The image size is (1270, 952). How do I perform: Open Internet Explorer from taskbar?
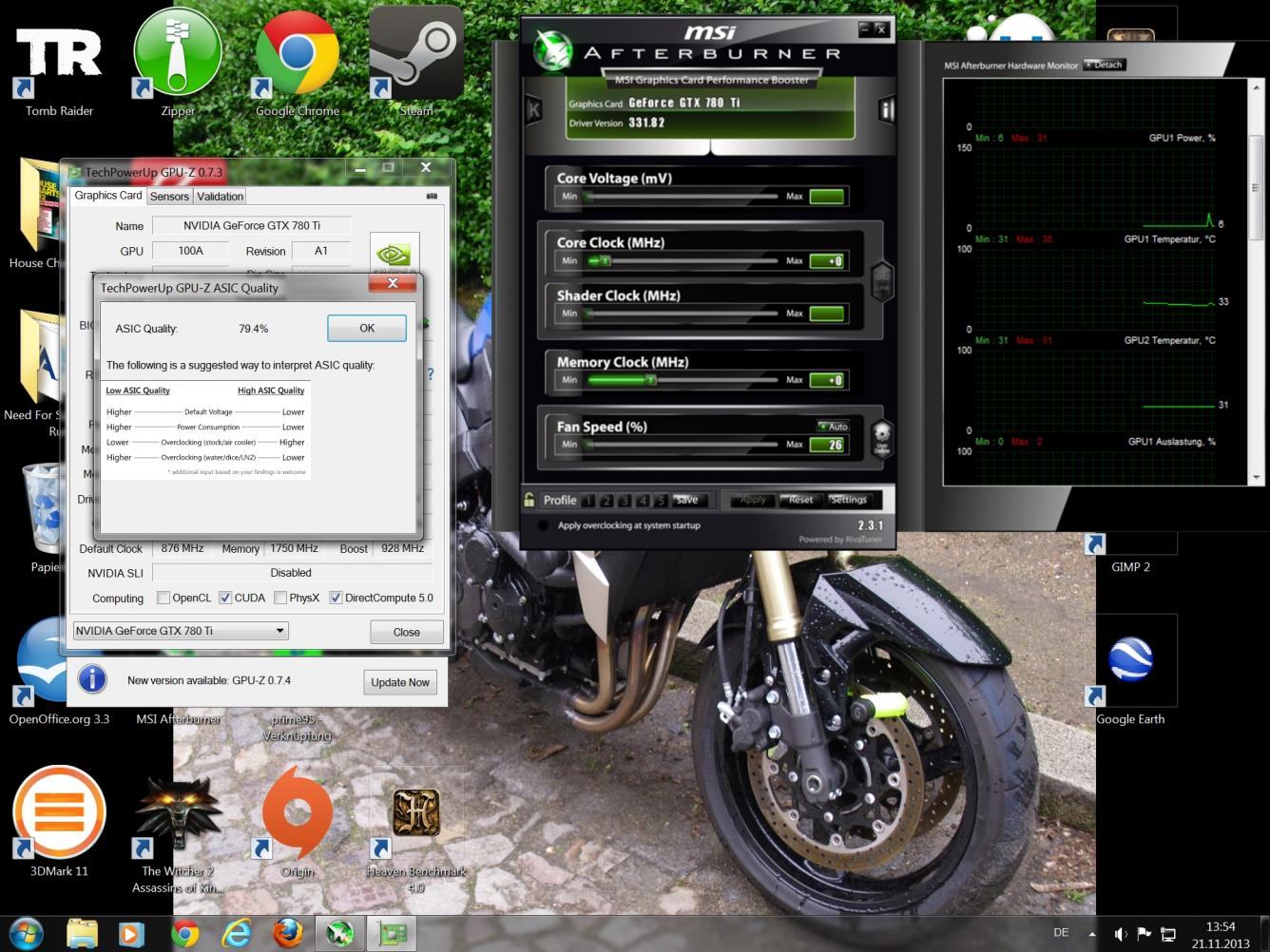coord(236,934)
